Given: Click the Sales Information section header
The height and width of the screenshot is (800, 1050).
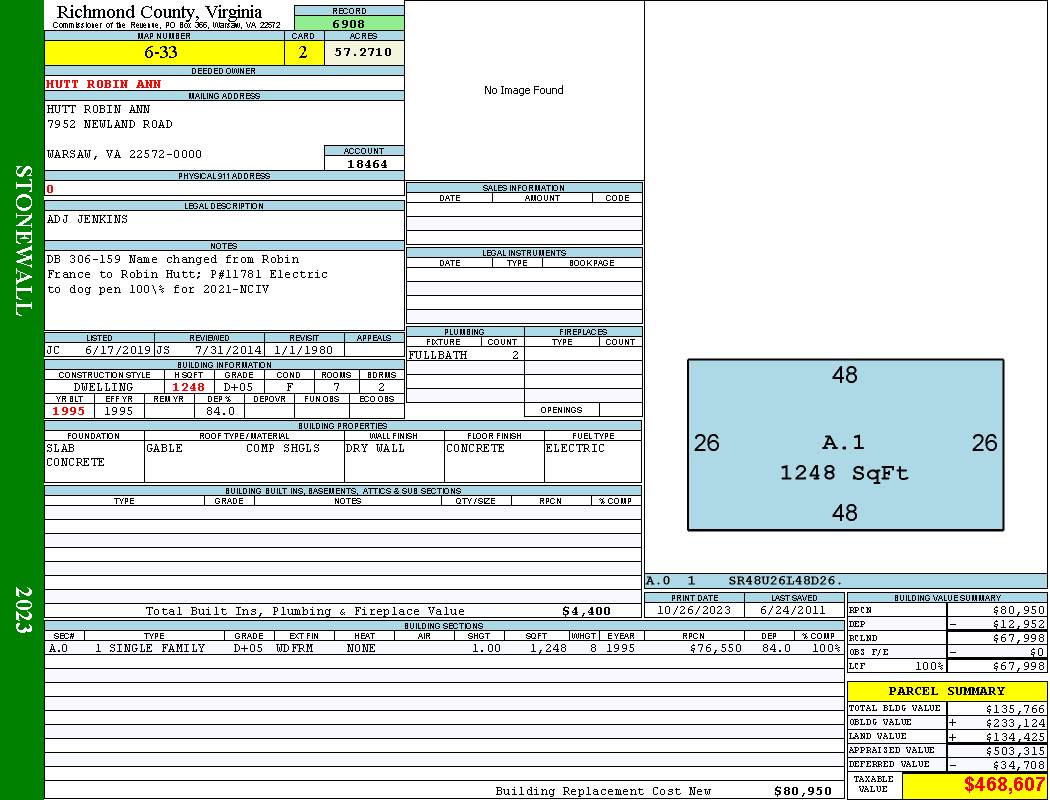Looking at the screenshot, I should [x=524, y=188].
